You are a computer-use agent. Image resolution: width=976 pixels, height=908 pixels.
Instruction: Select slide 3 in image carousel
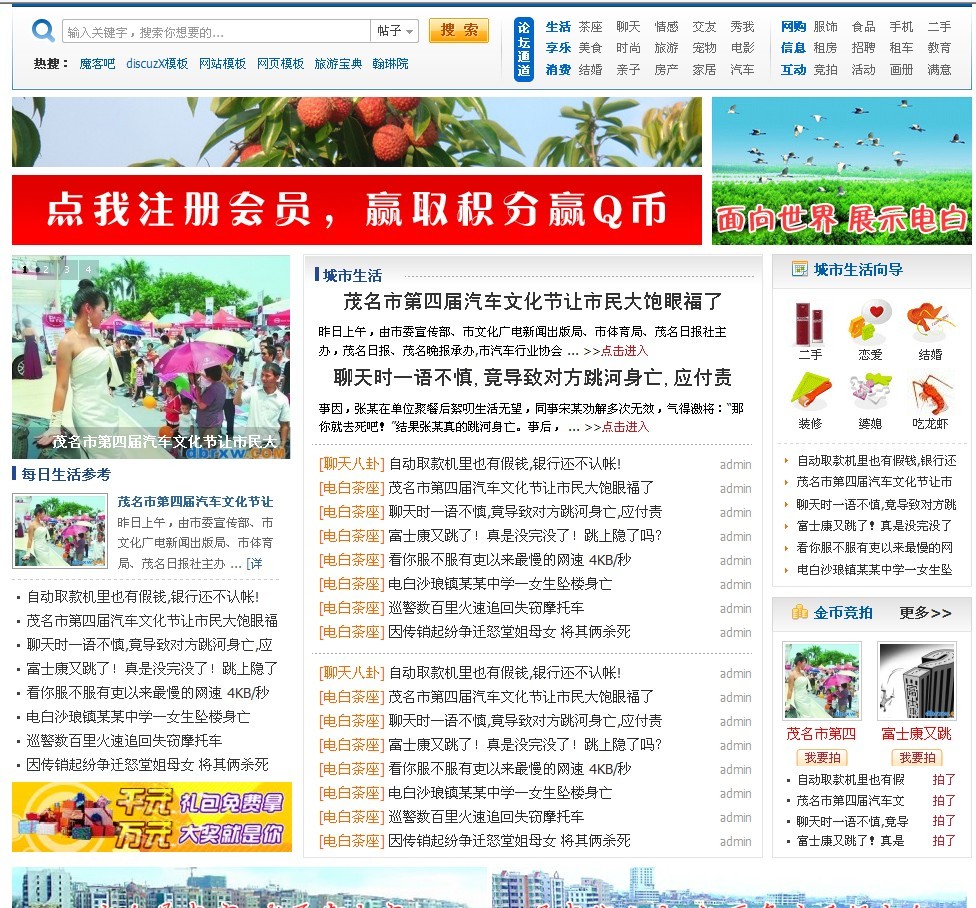[67, 269]
